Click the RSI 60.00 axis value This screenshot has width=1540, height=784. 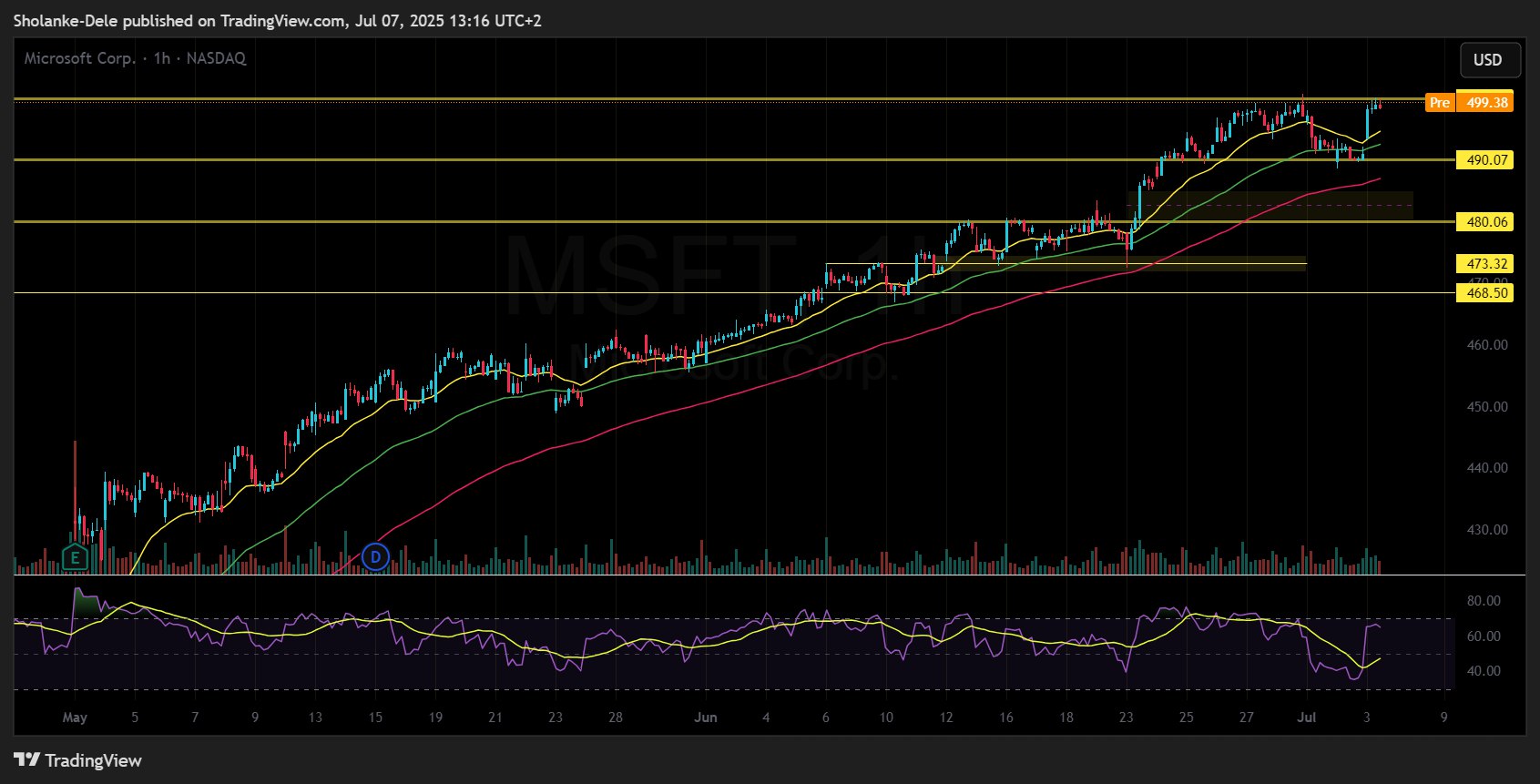pyautogui.click(x=1484, y=636)
